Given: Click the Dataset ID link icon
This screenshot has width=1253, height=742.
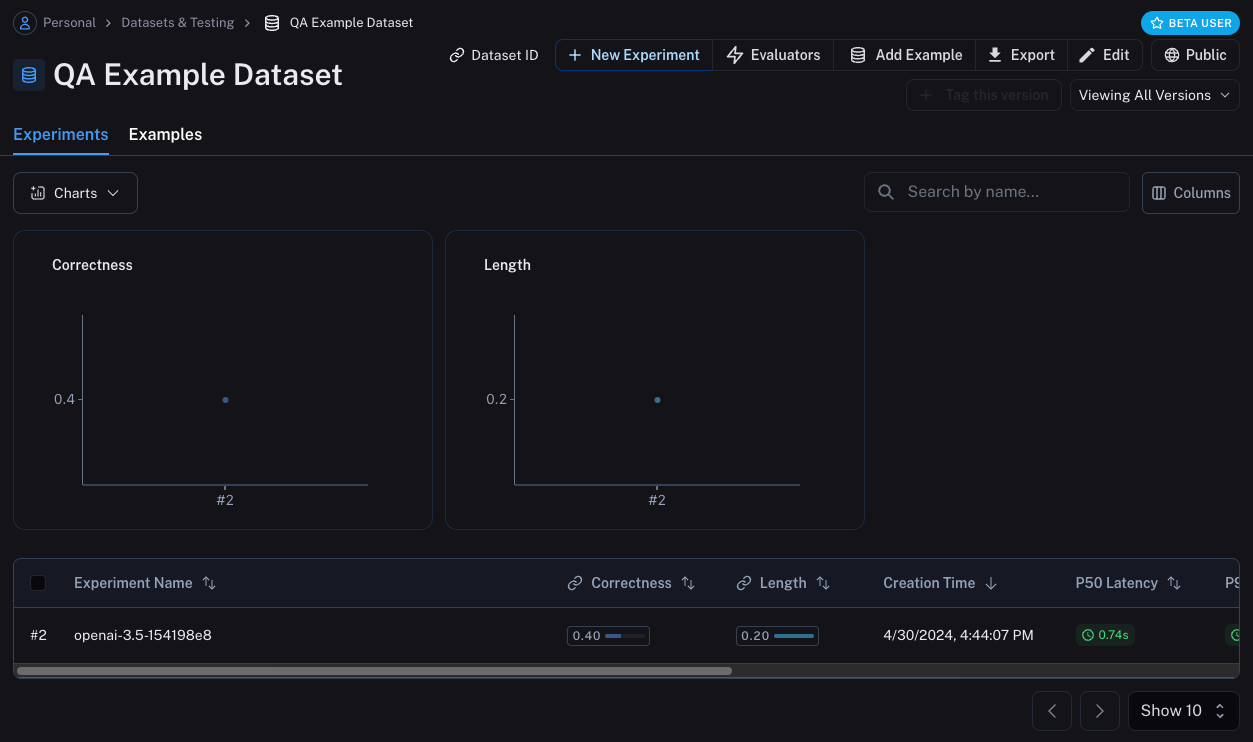Looking at the screenshot, I should coord(457,55).
